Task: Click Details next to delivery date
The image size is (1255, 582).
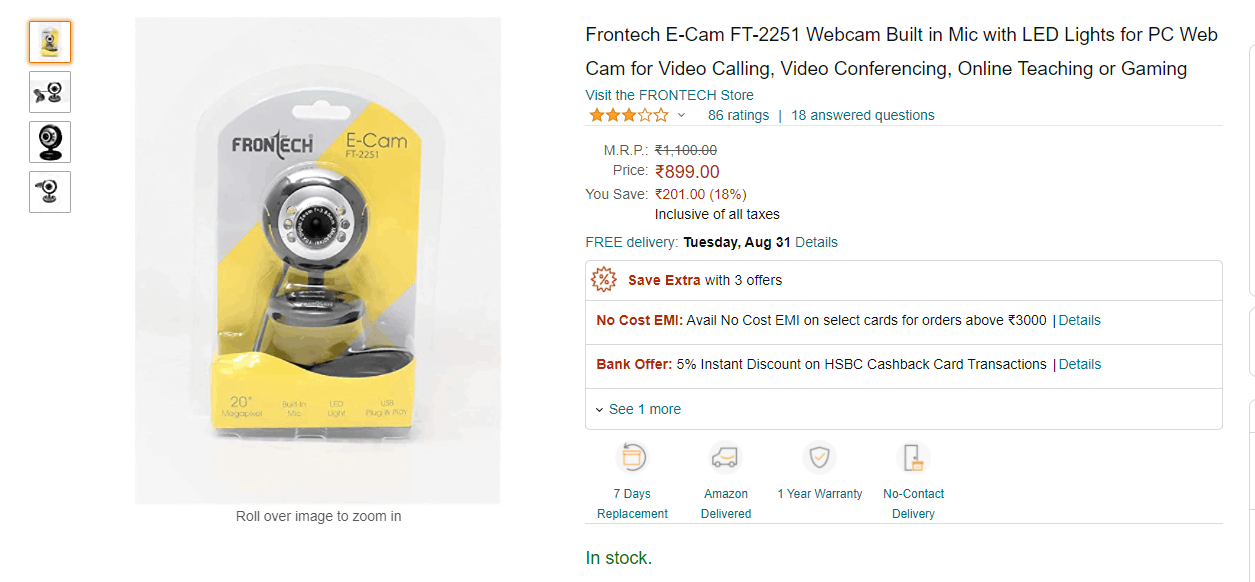Action: [x=816, y=242]
